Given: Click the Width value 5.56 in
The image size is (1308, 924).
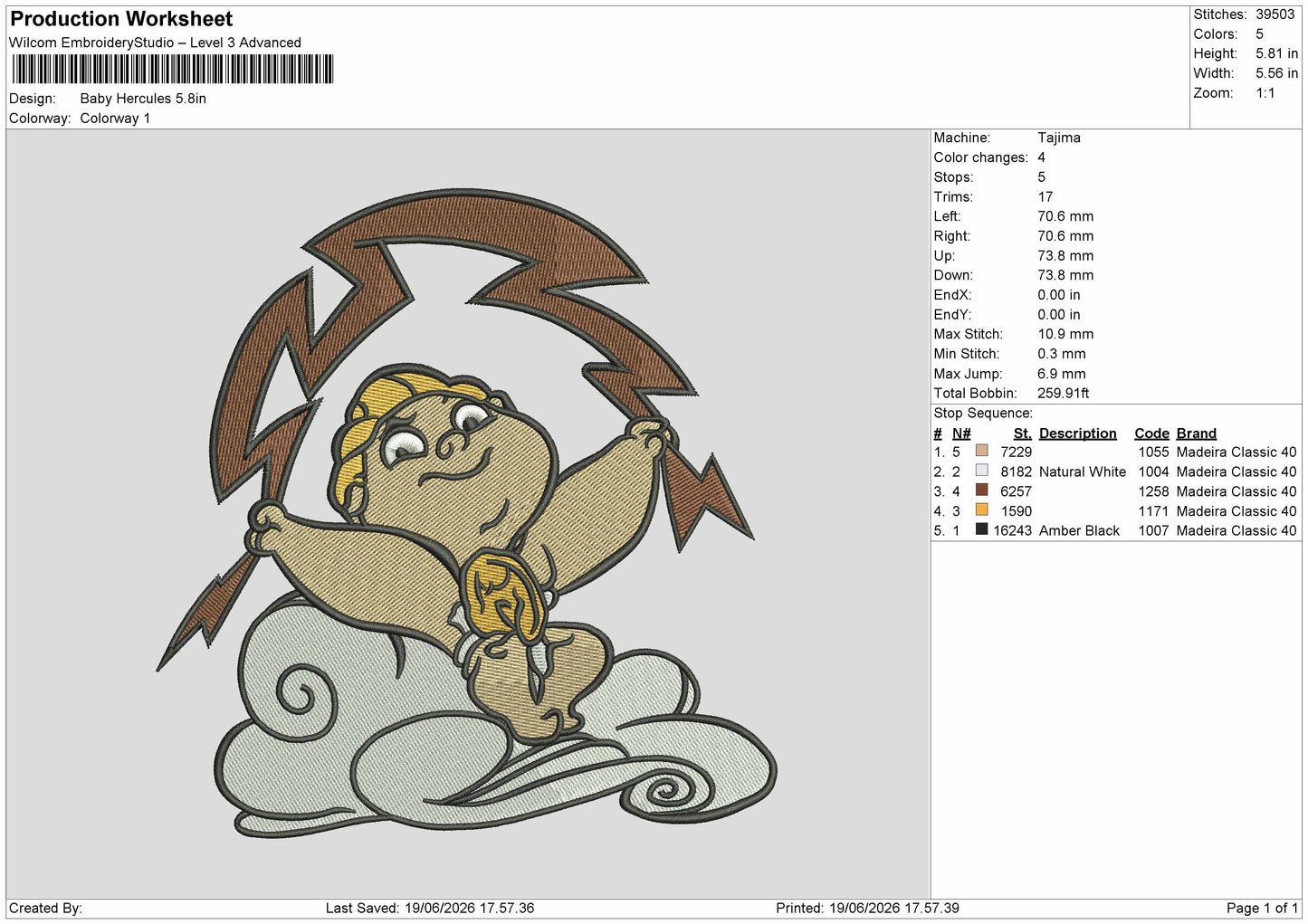Looking at the screenshot, I should (x=1276, y=73).
